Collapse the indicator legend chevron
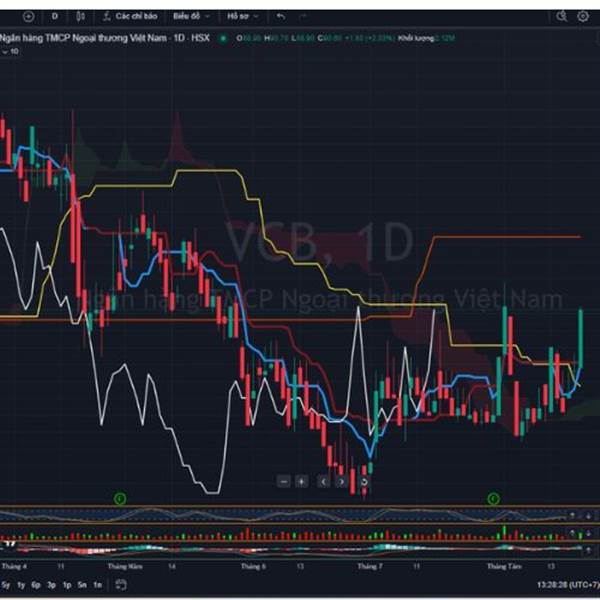This screenshot has height=600, width=600. [5, 50]
